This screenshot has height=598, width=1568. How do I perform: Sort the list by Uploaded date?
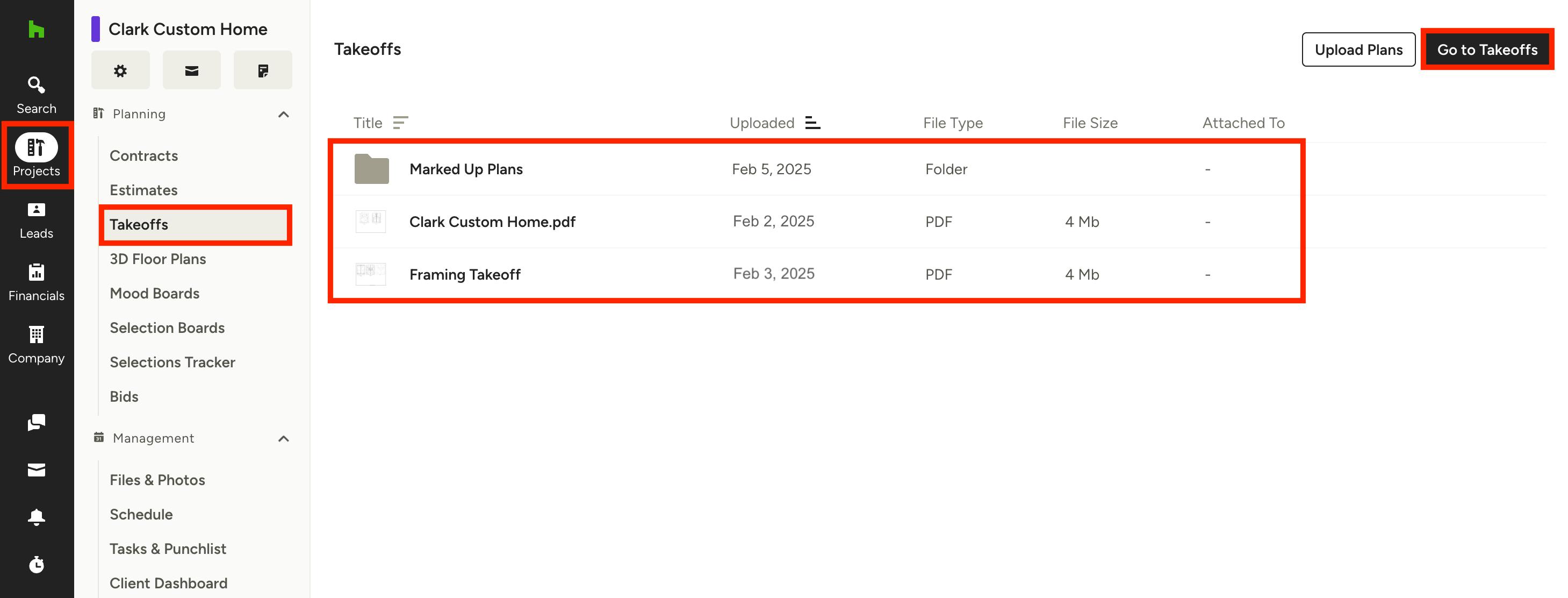812,123
